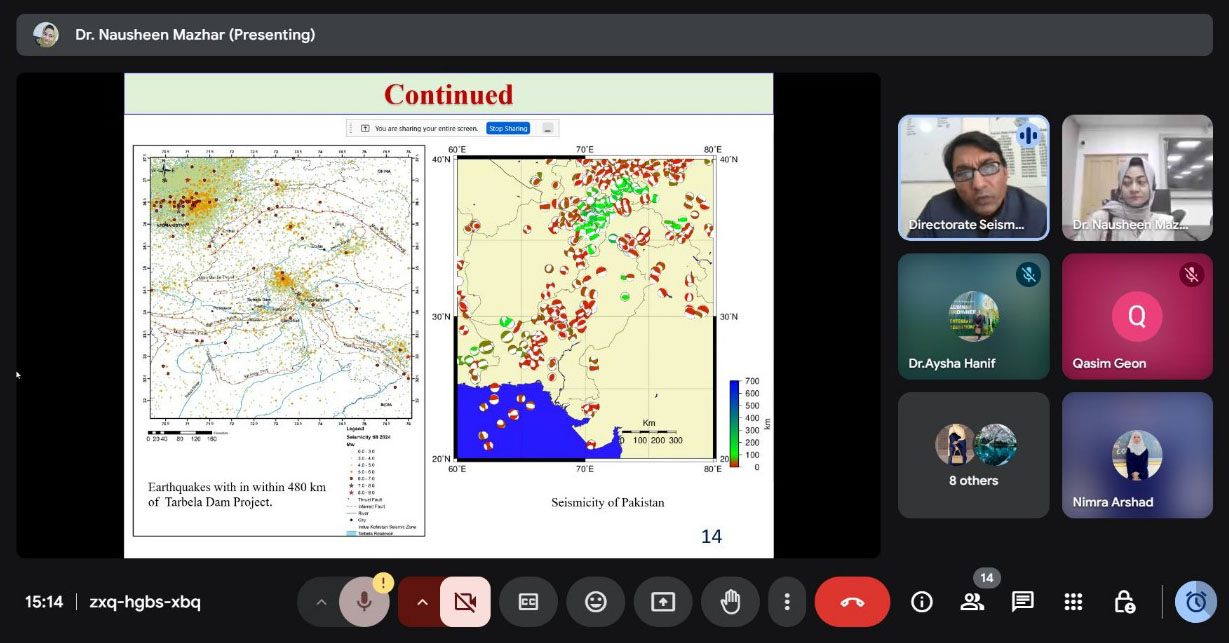1229x643 pixels.
Task: Click the info icon in sharing banner
Action: [365, 128]
